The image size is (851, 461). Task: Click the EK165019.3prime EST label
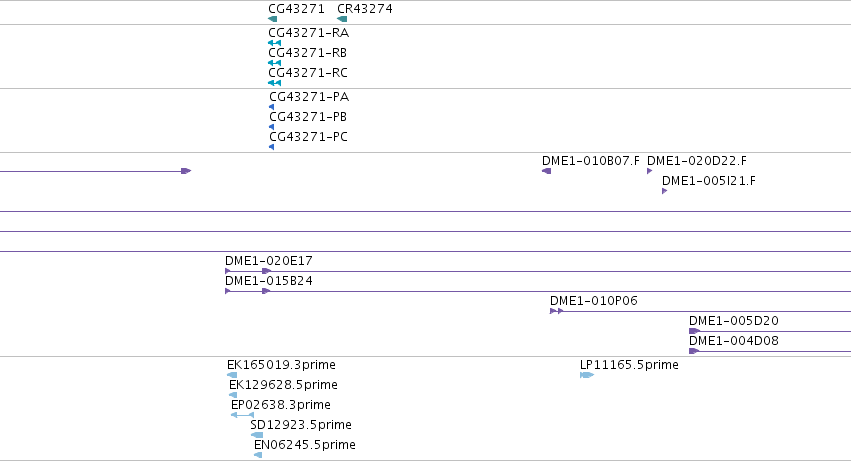[x=281, y=365]
